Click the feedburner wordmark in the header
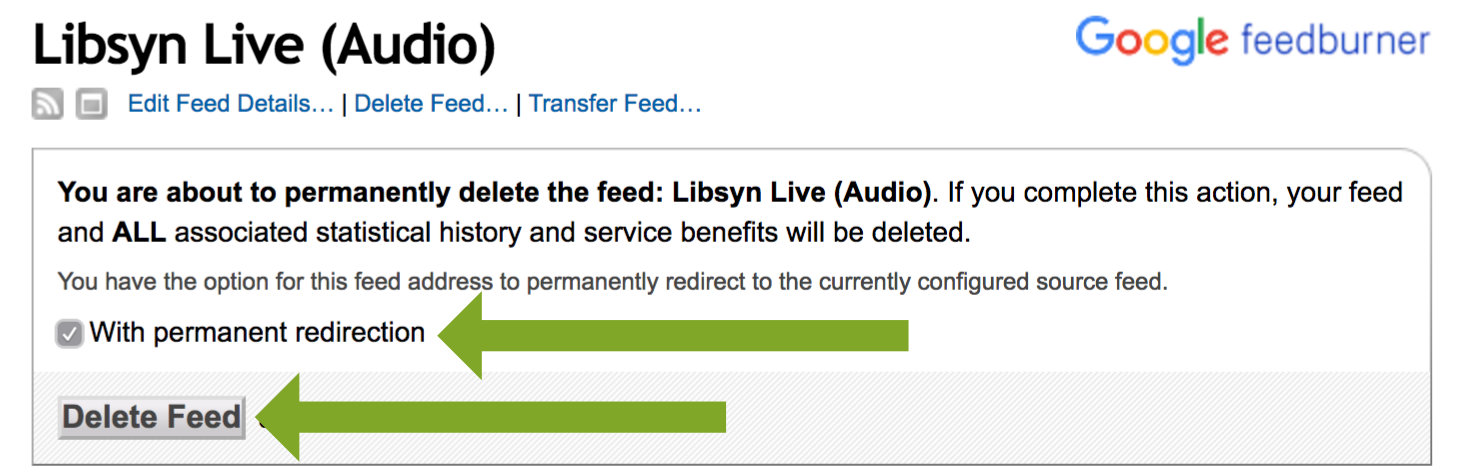Viewport: 1463px width, 475px height. (1335, 40)
